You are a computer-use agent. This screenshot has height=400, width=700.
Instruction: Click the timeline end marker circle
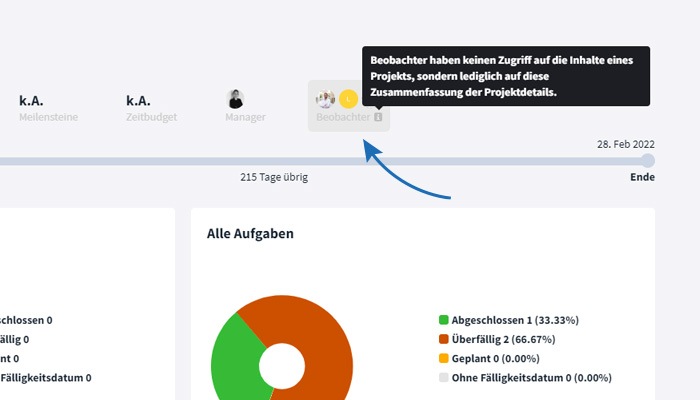(648, 160)
